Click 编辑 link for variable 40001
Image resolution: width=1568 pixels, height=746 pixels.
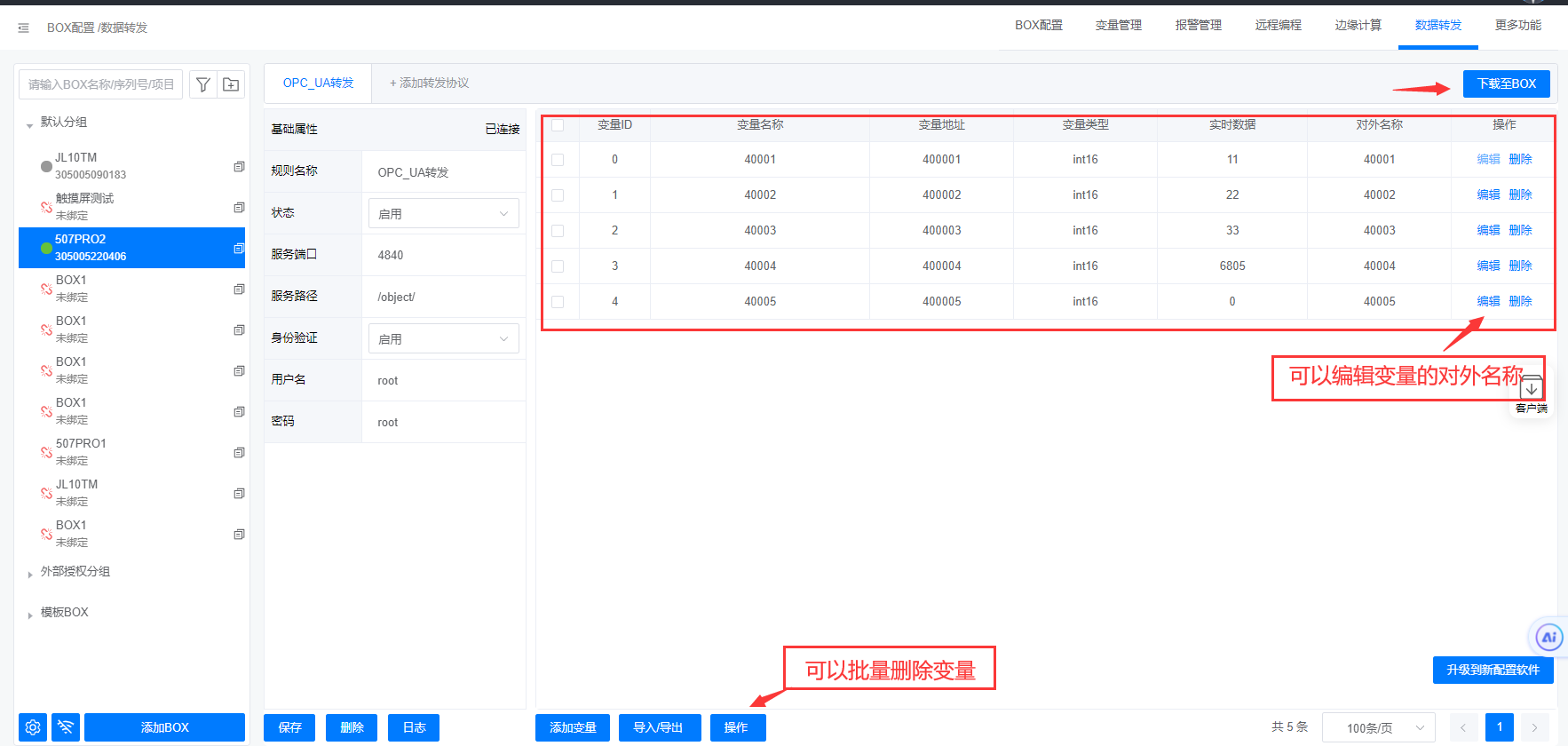point(1488,160)
